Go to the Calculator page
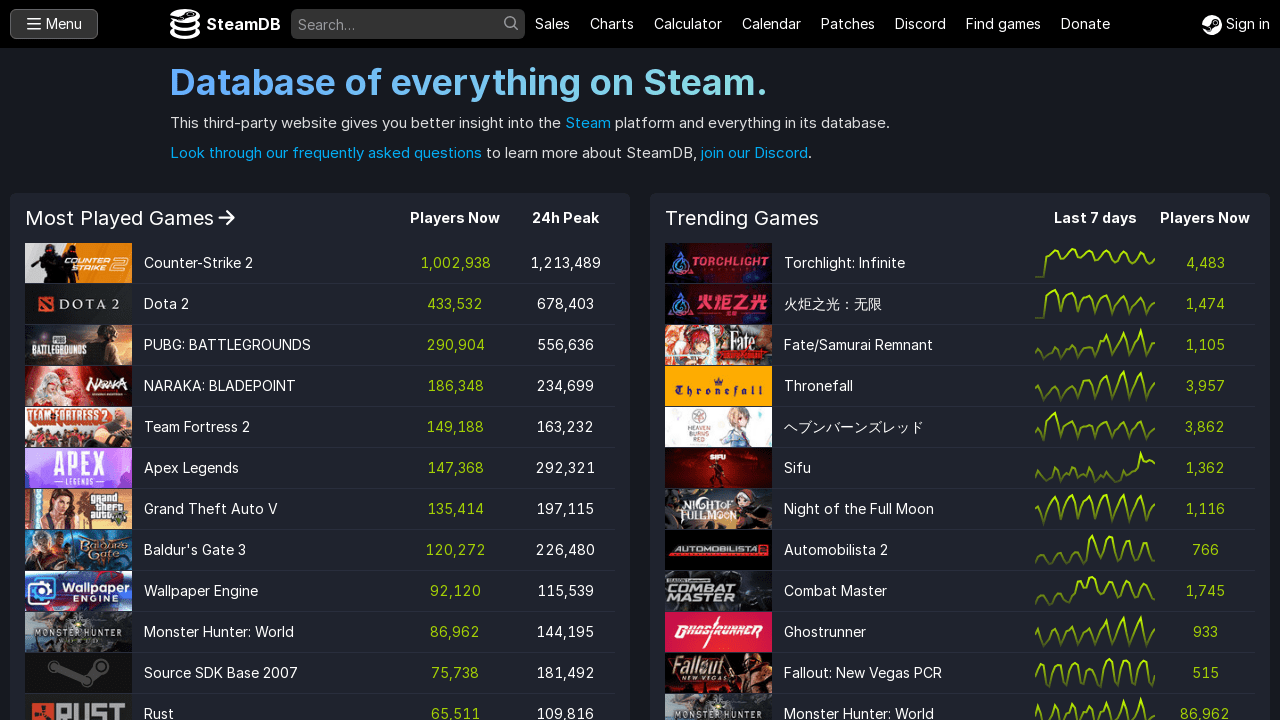This screenshot has width=1280, height=720. [x=688, y=24]
